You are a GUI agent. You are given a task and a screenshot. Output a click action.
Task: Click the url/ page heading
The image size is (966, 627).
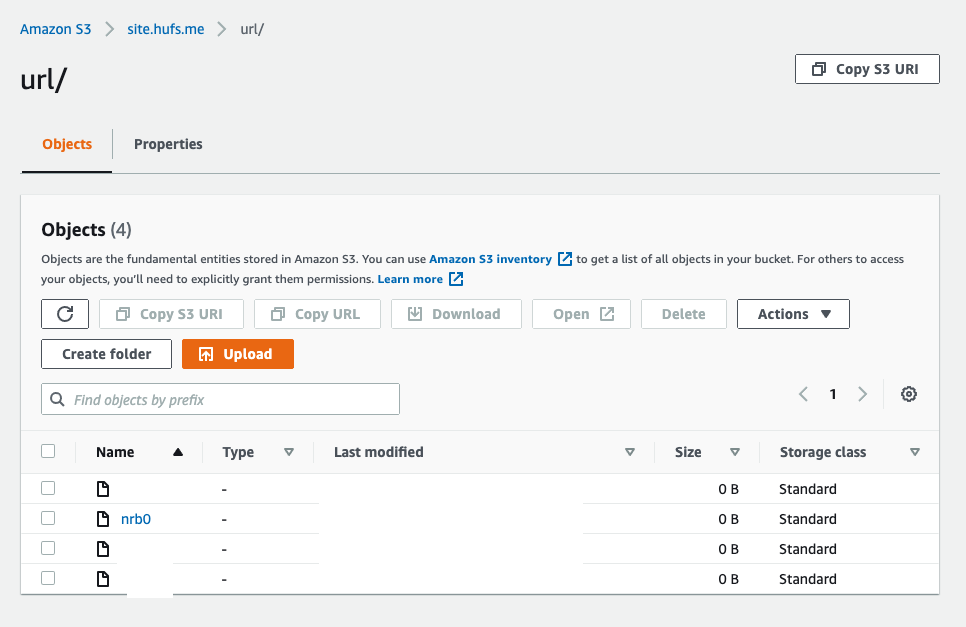coord(44,79)
